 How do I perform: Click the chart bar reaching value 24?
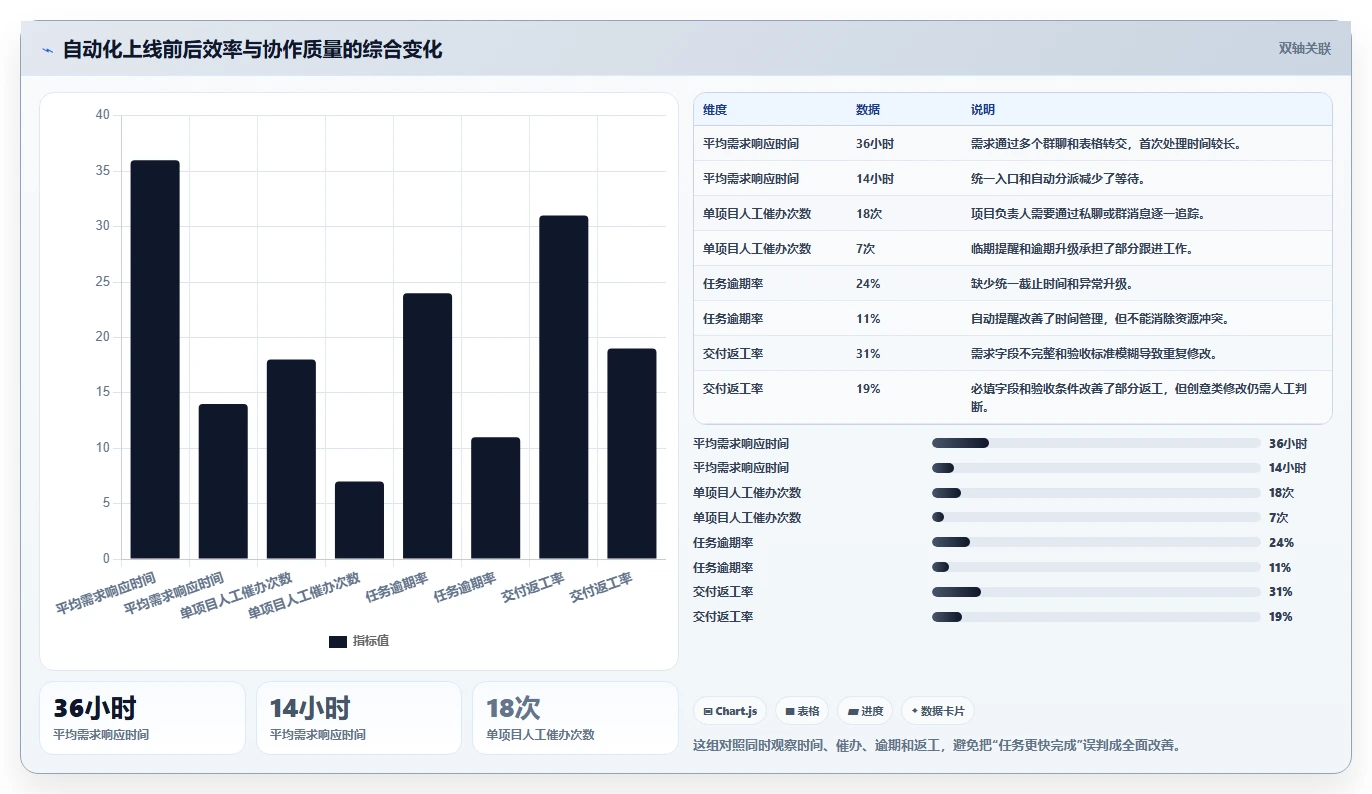[427, 426]
